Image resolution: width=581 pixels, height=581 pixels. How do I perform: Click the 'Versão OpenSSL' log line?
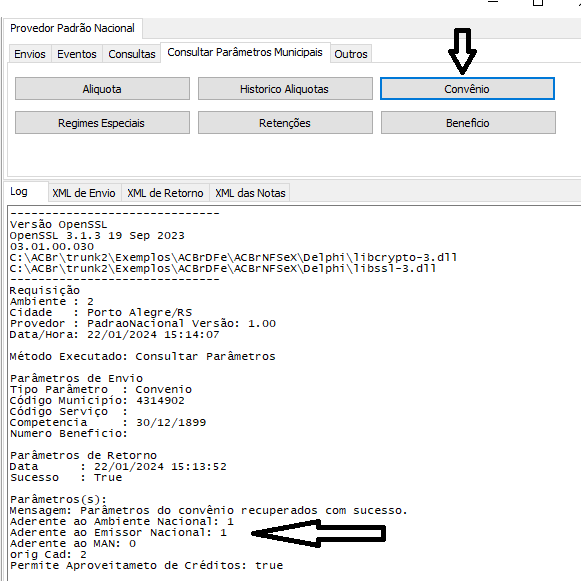[x=59, y=225]
